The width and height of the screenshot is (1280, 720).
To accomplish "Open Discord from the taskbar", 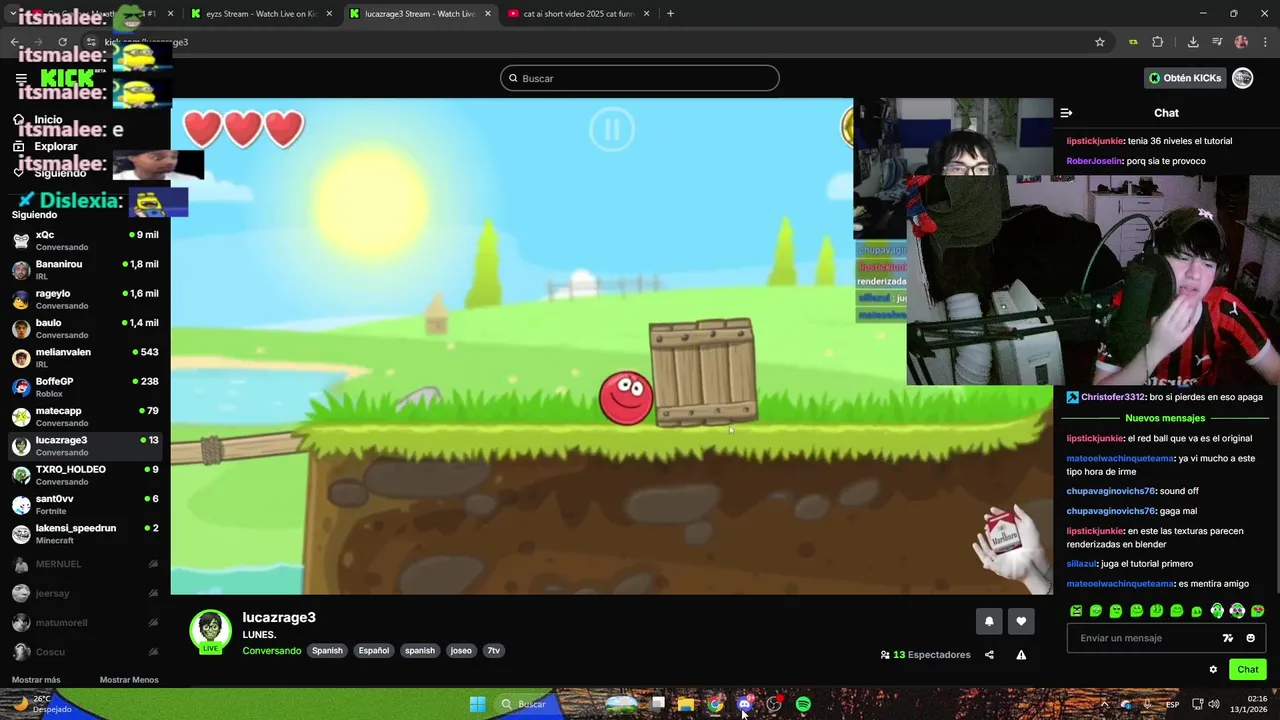I will click(744, 704).
